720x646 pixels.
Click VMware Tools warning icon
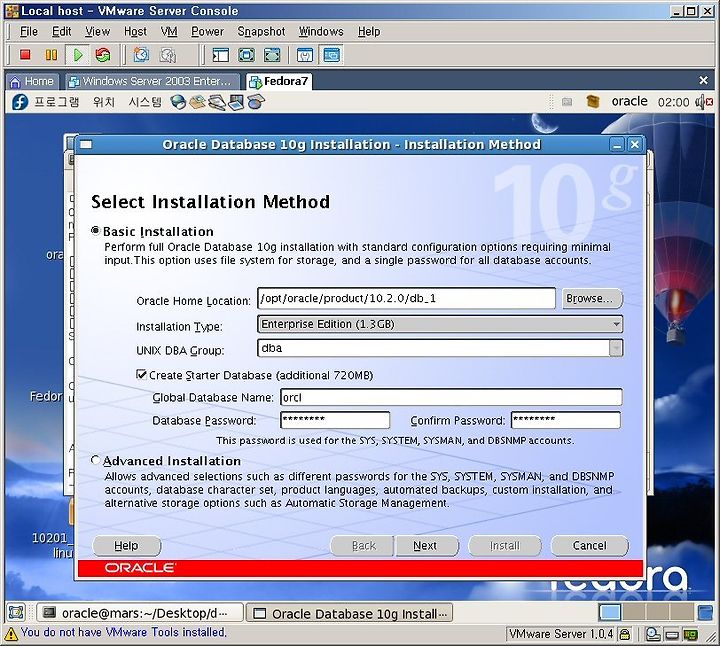[x=11, y=634]
